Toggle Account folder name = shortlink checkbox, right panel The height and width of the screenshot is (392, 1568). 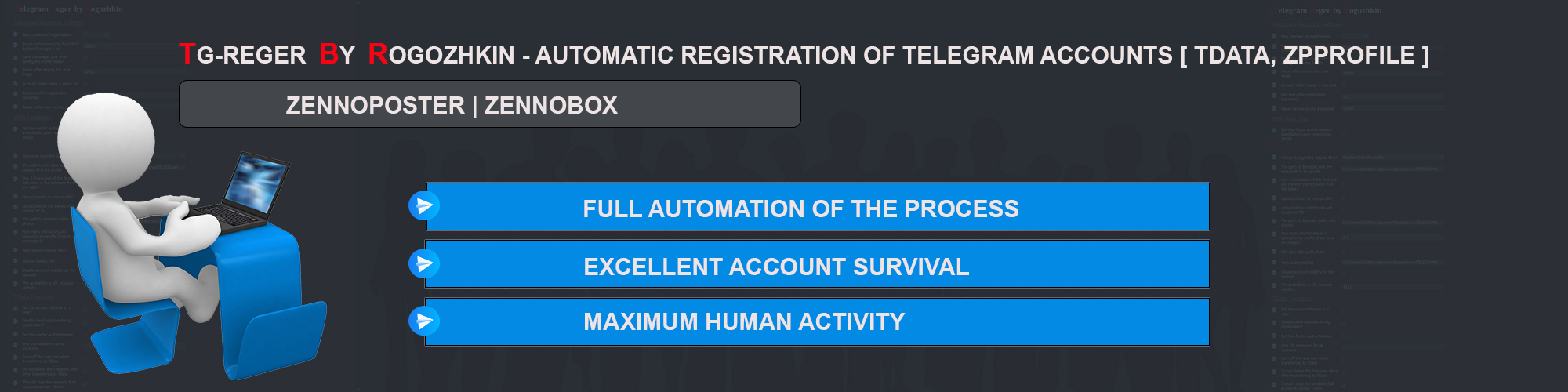(1344, 85)
